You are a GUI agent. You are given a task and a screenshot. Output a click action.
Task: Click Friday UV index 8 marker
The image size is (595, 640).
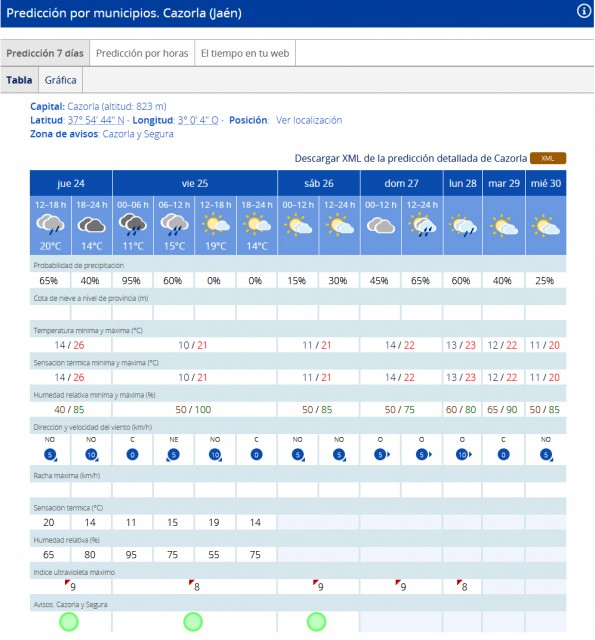coord(194,586)
